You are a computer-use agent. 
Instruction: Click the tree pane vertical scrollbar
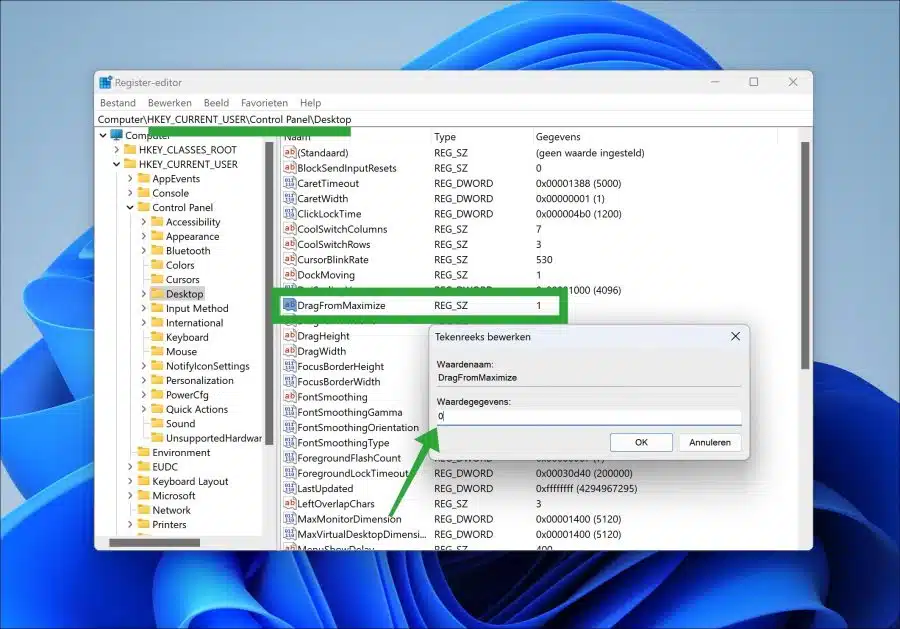pyautogui.click(x=269, y=293)
